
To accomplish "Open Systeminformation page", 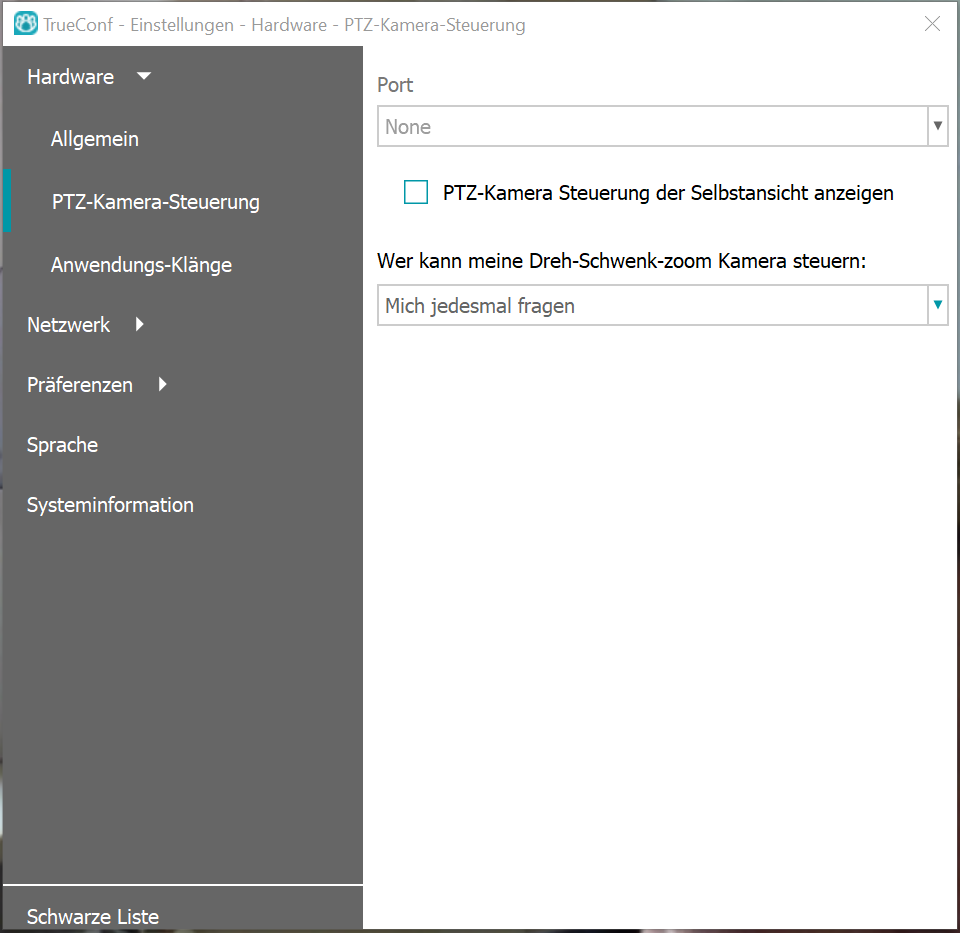I will (110, 505).
